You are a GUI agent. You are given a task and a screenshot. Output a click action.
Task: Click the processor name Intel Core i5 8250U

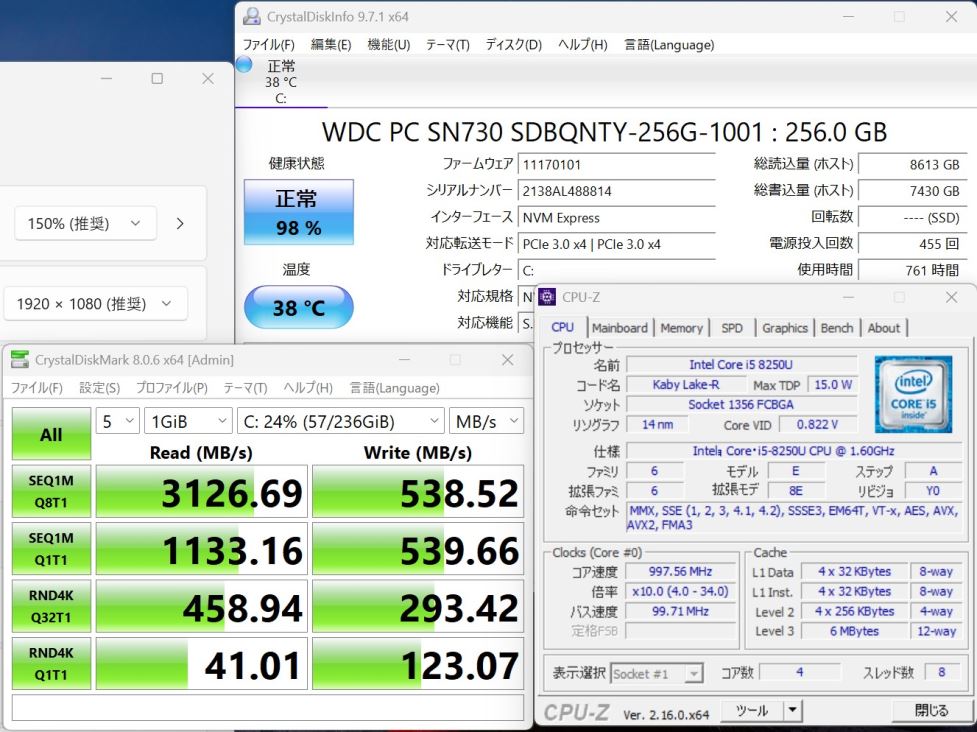741,364
